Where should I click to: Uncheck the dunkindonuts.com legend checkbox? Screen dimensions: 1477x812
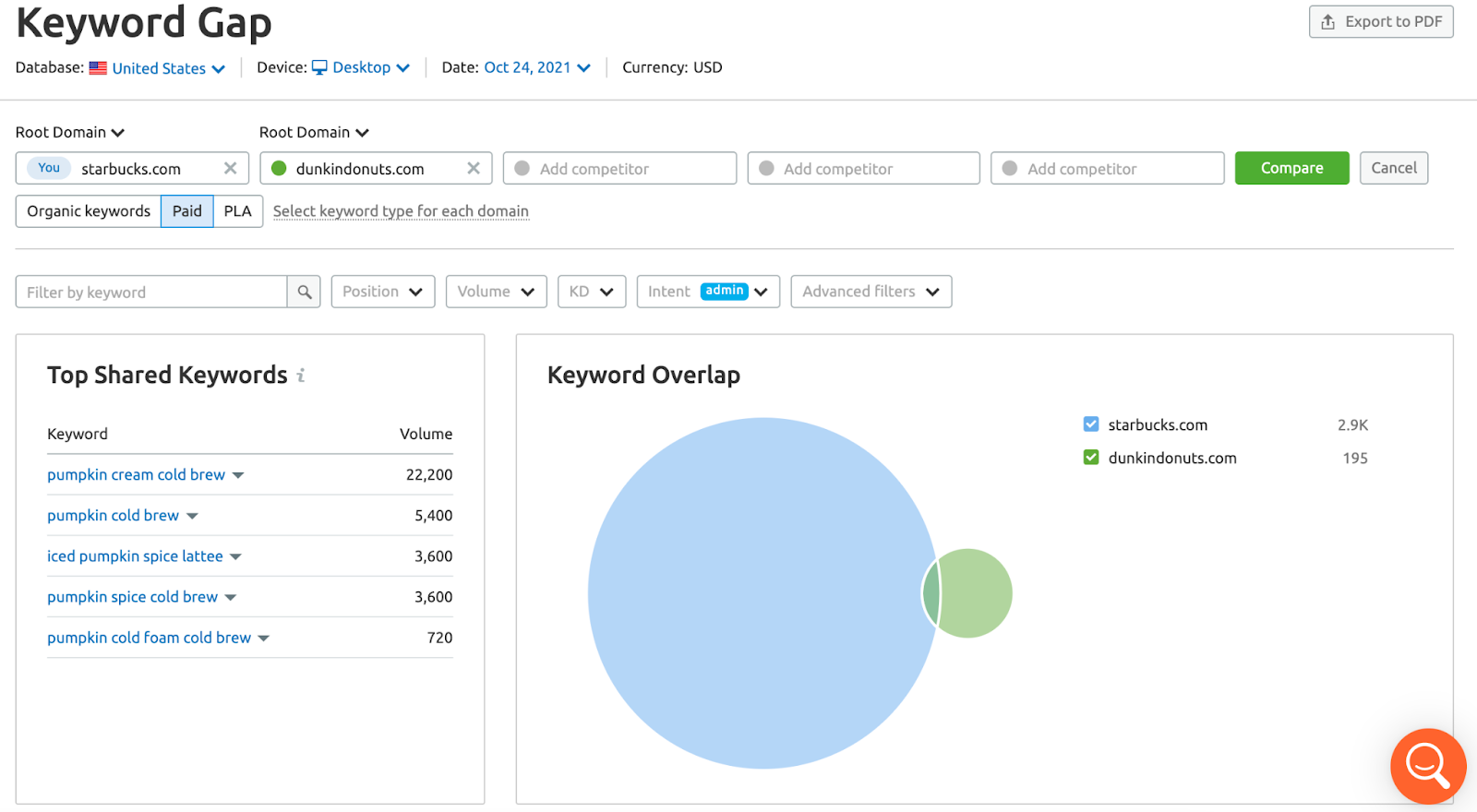1091,457
